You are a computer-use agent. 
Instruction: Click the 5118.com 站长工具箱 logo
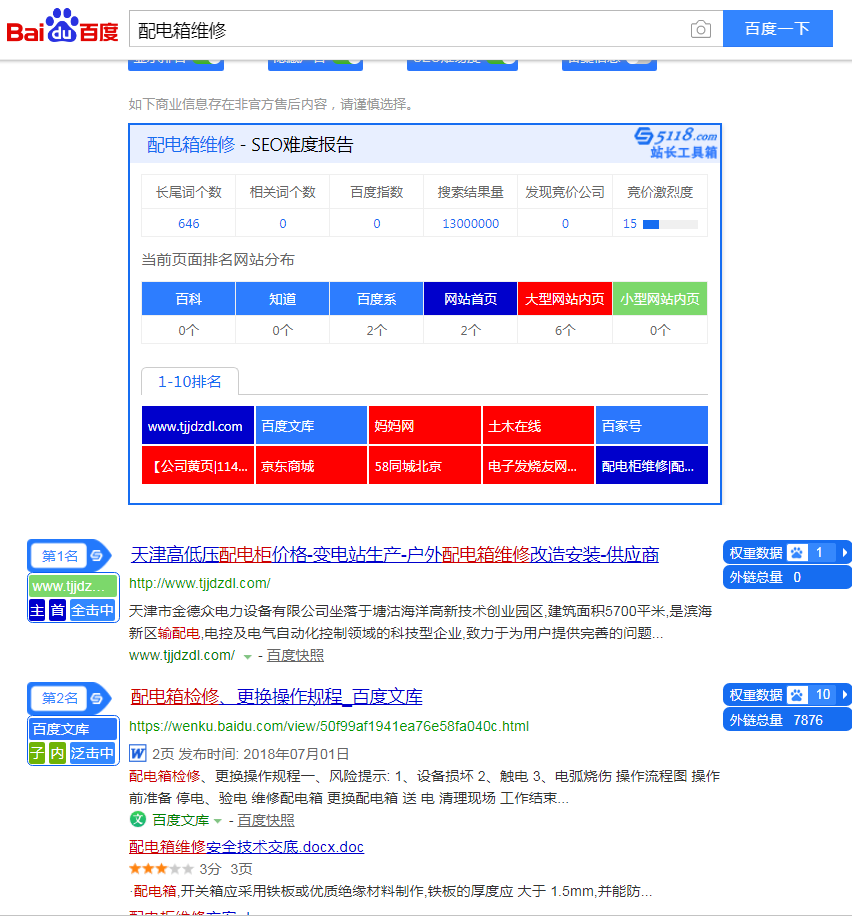(676, 143)
